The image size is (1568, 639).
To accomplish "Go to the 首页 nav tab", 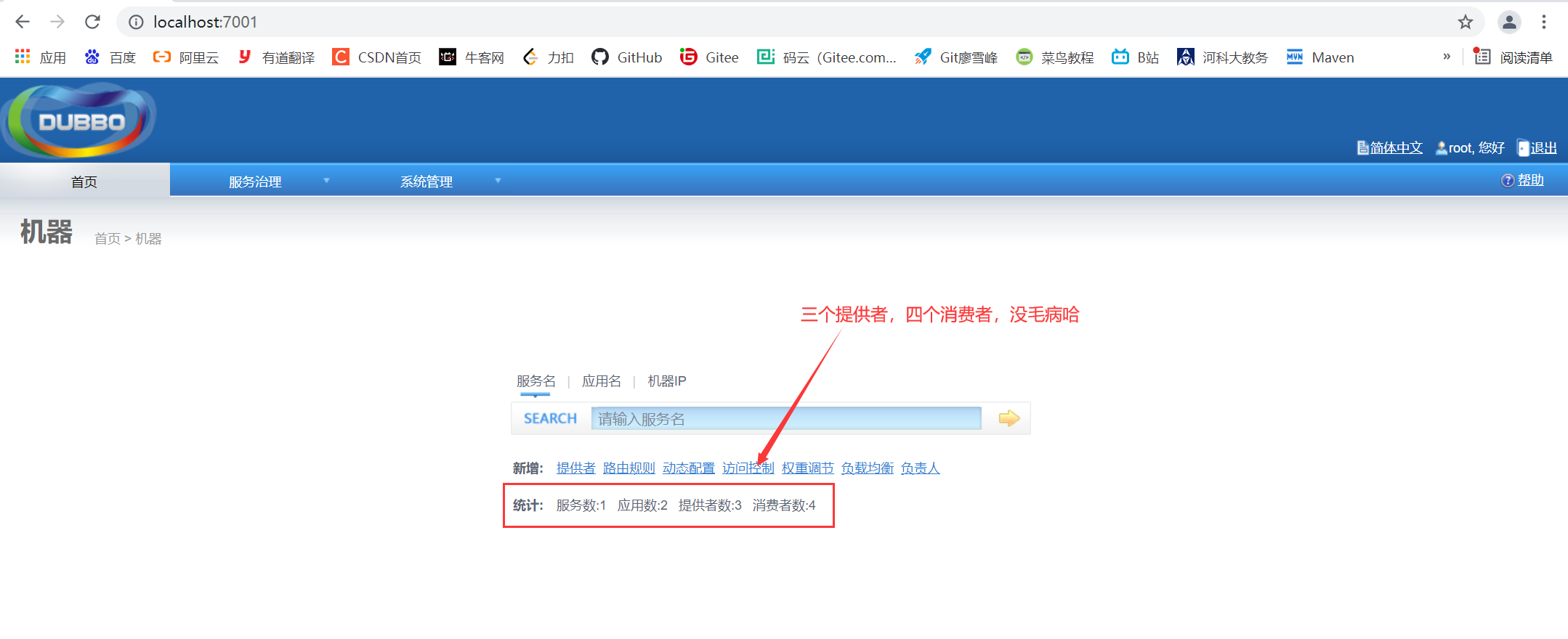I will point(84,181).
